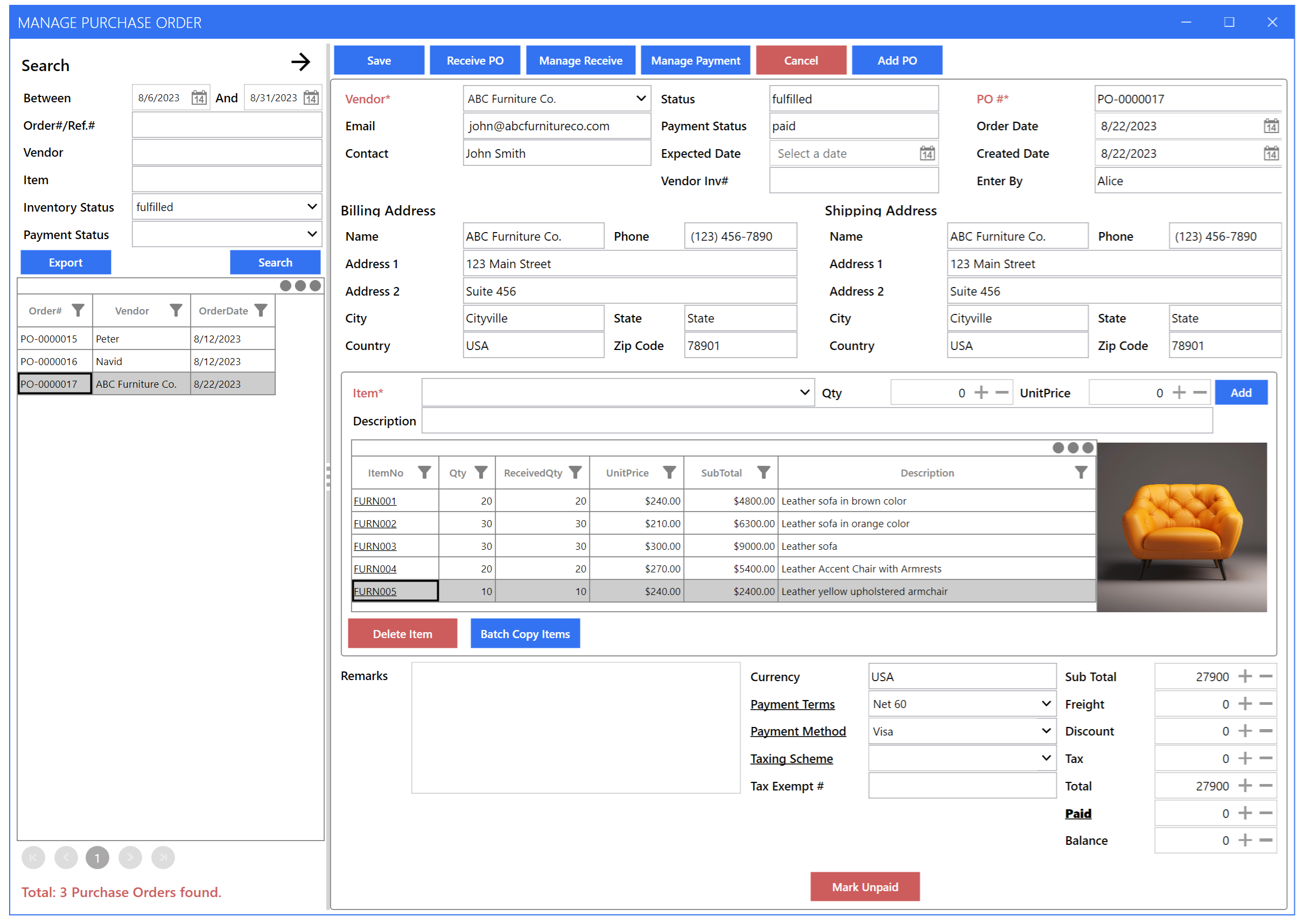Click the Payment Terms link
The height and width of the screenshot is (924, 1305).
[793, 704]
